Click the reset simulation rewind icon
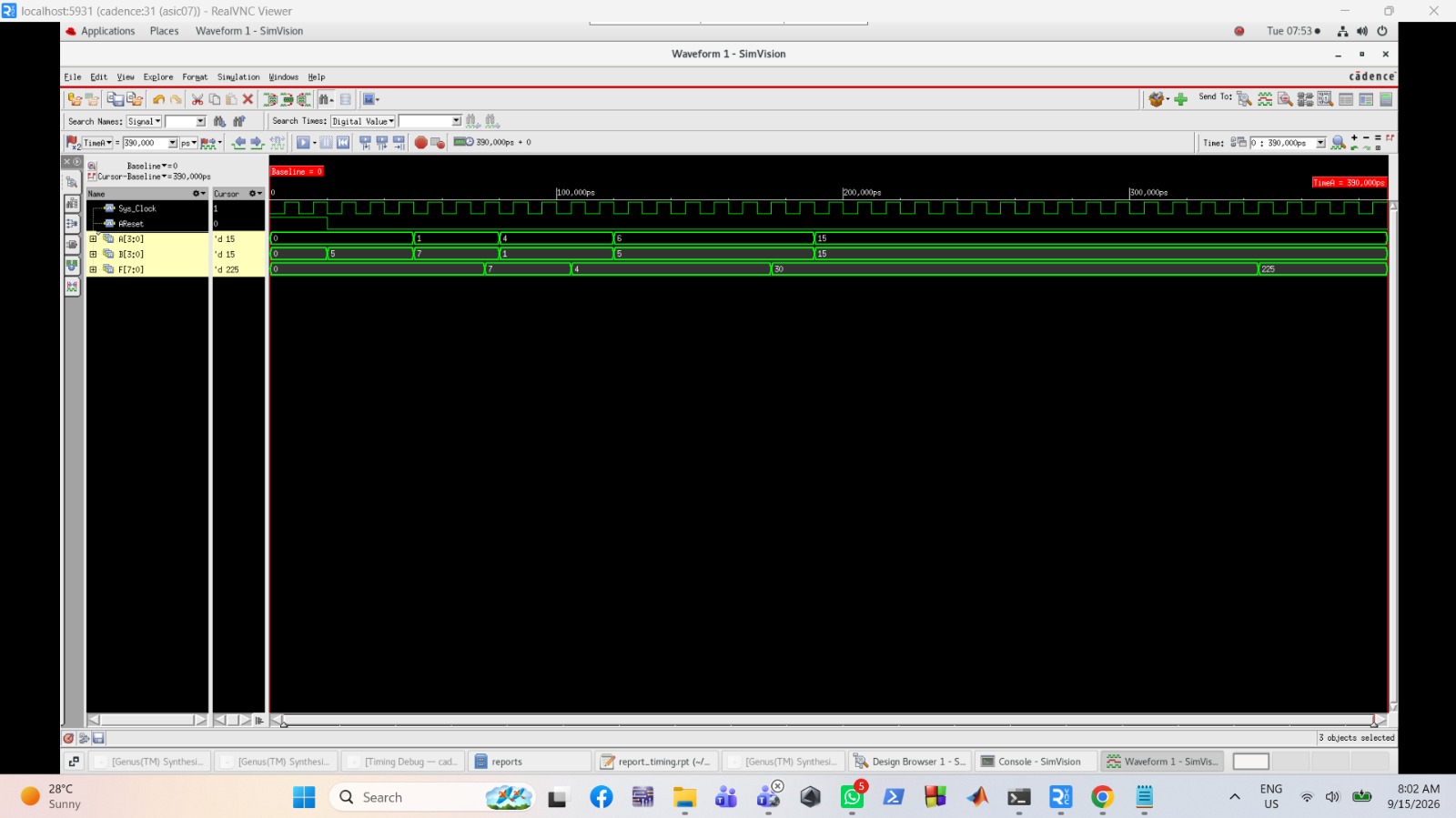1456x818 pixels. 343,143
